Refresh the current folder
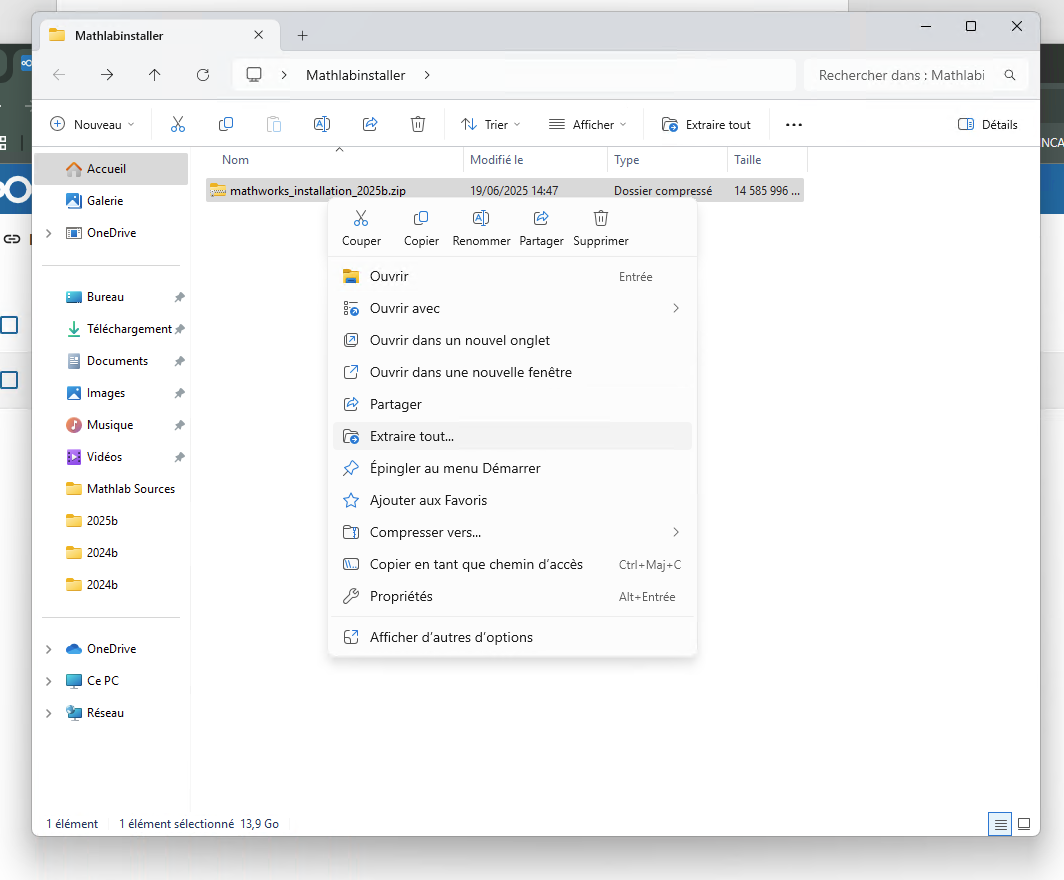The image size is (1064, 880). point(203,75)
